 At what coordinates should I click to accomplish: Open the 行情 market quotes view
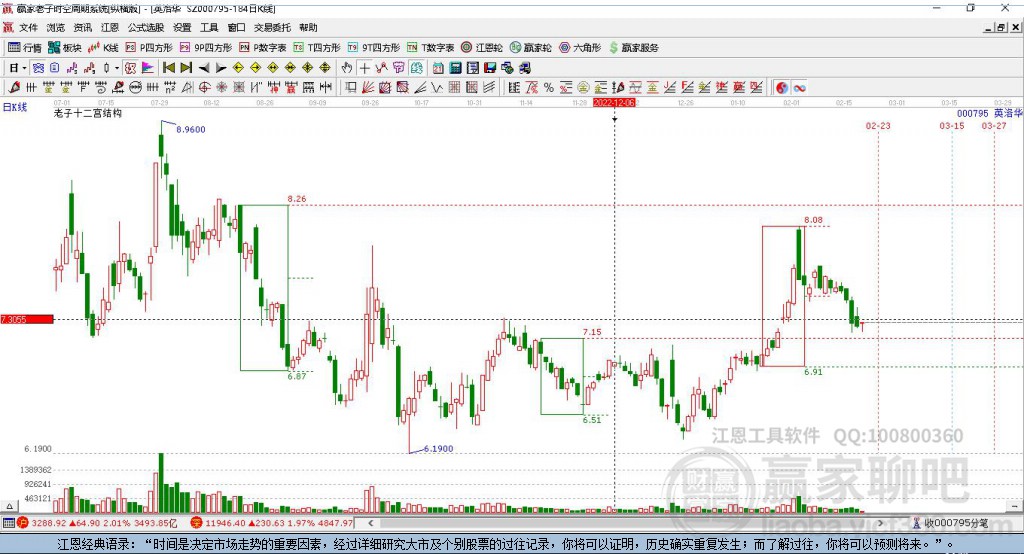coord(26,47)
